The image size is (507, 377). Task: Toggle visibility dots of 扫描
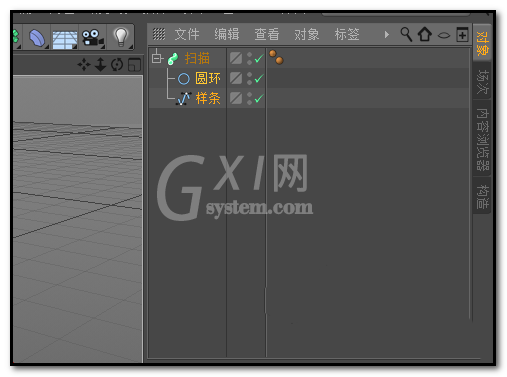[249, 58]
